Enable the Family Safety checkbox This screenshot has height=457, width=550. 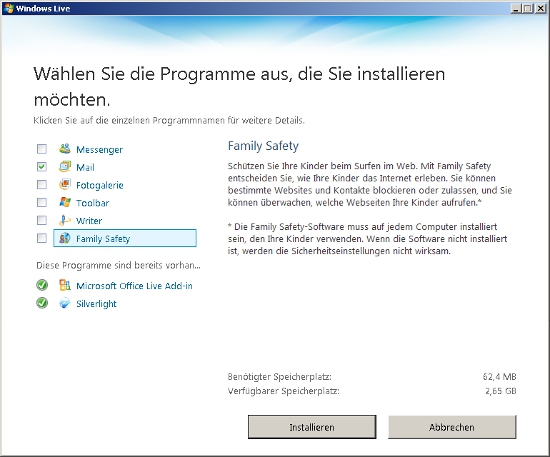[42, 238]
